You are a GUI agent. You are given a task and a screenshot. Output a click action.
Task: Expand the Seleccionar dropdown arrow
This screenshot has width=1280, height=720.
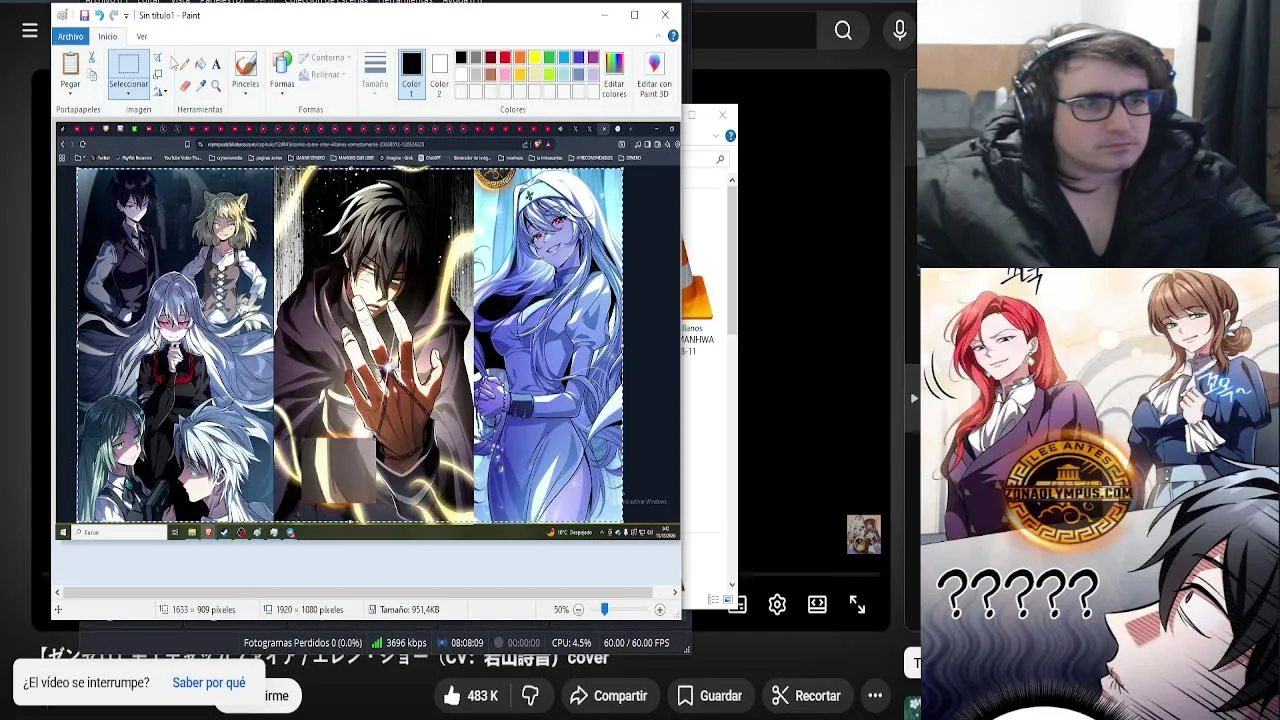(x=128, y=93)
